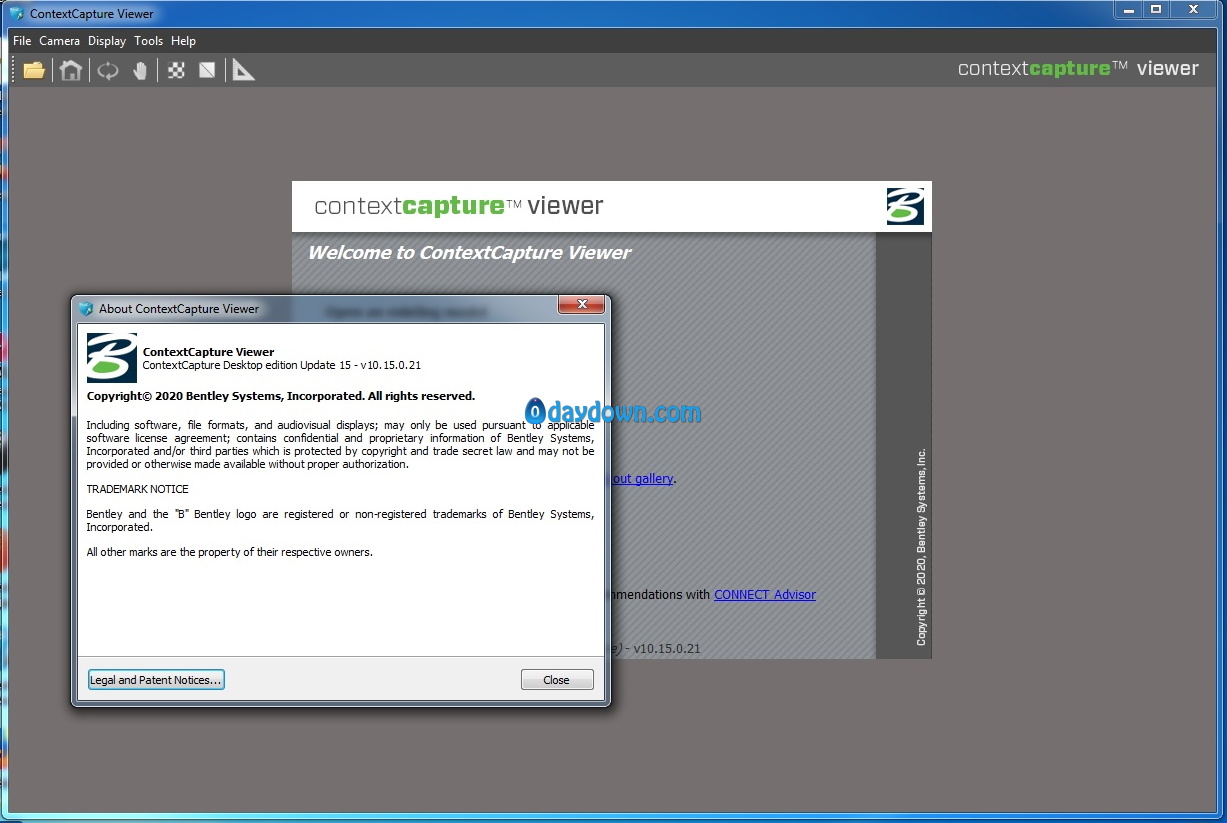Go to home camera view

point(71,70)
